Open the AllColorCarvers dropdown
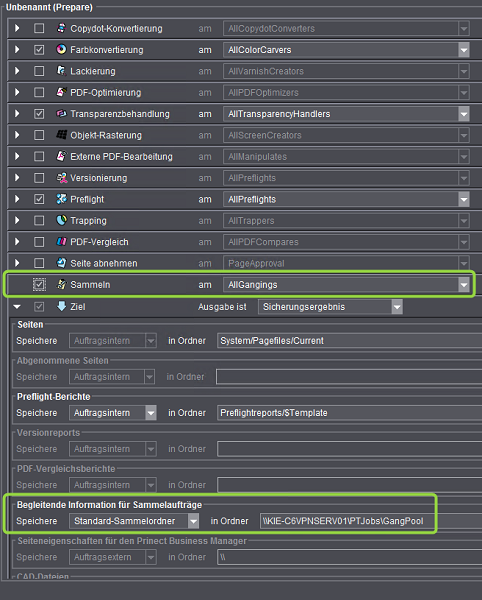482x600 pixels. click(464, 50)
